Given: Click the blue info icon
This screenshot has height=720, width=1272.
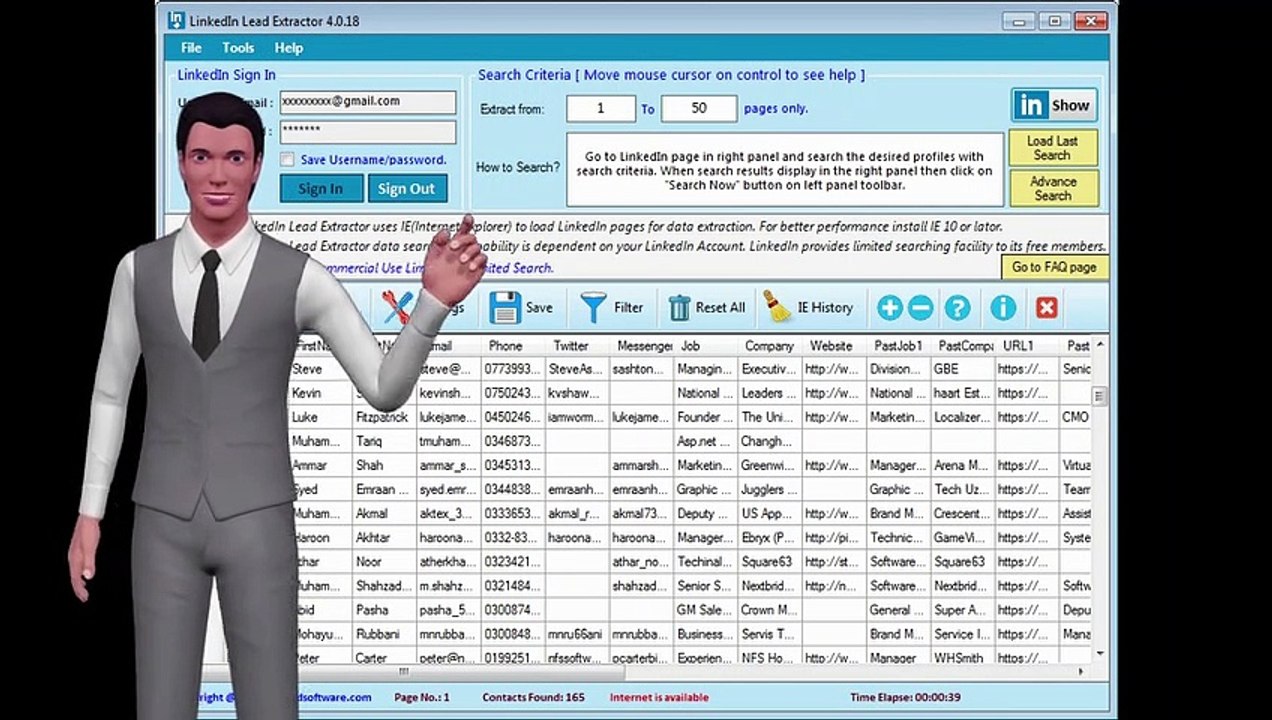Looking at the screenshot, I should (1003, 308).
